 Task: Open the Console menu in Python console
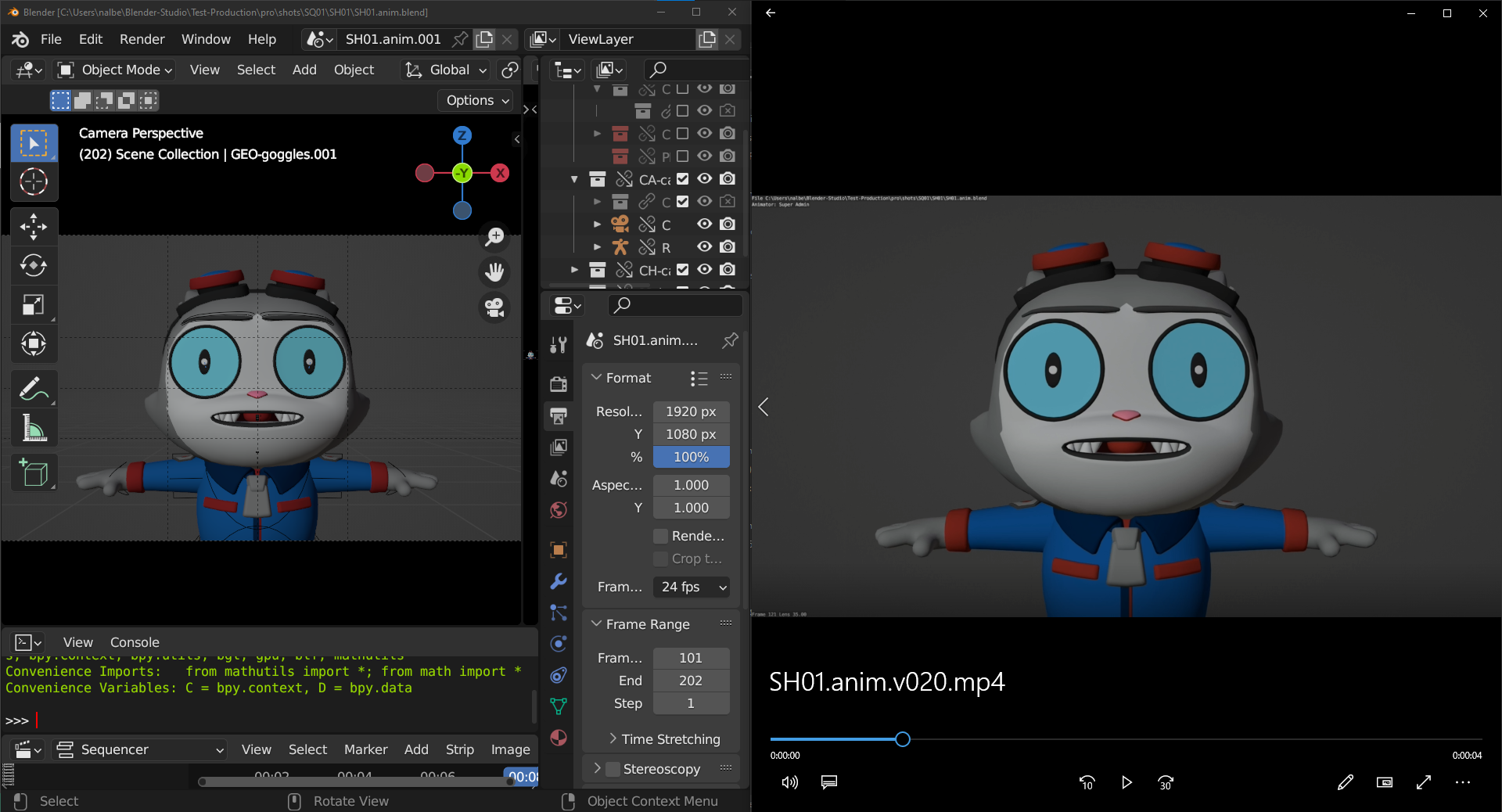click(x=135, y=642)
